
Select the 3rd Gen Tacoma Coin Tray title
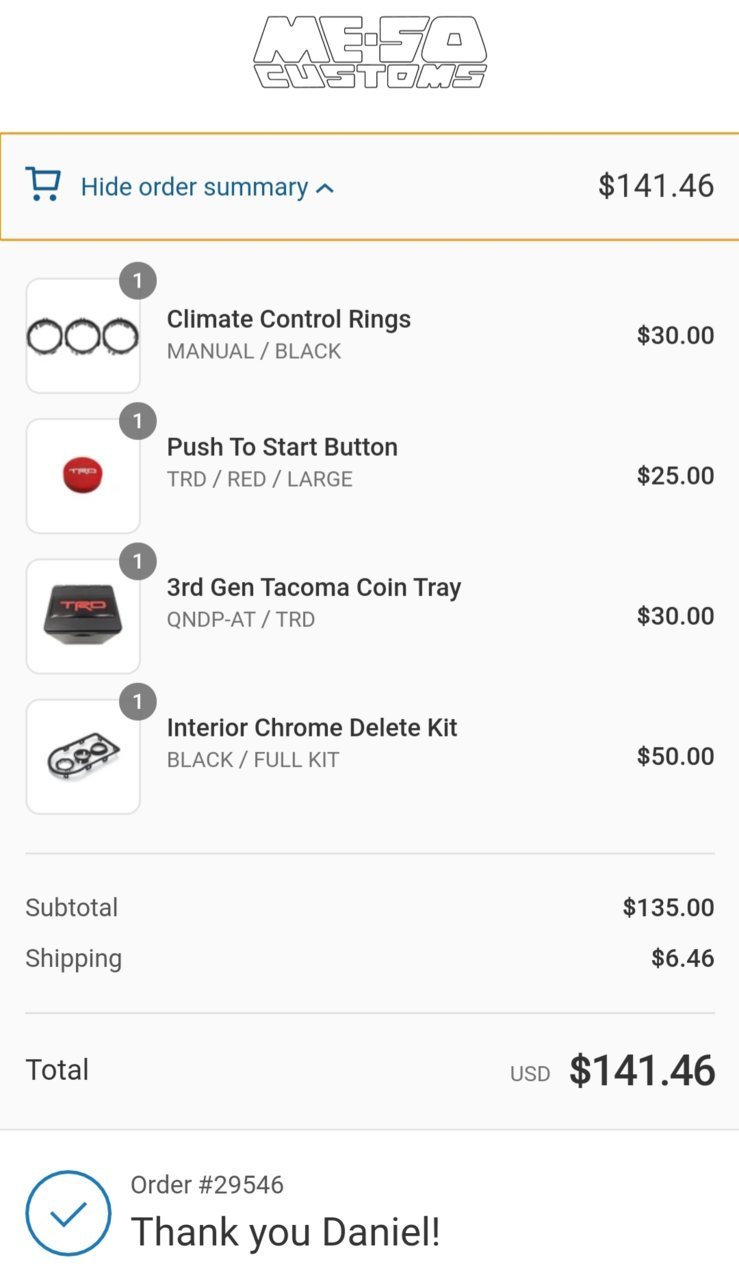coord(314,587)
